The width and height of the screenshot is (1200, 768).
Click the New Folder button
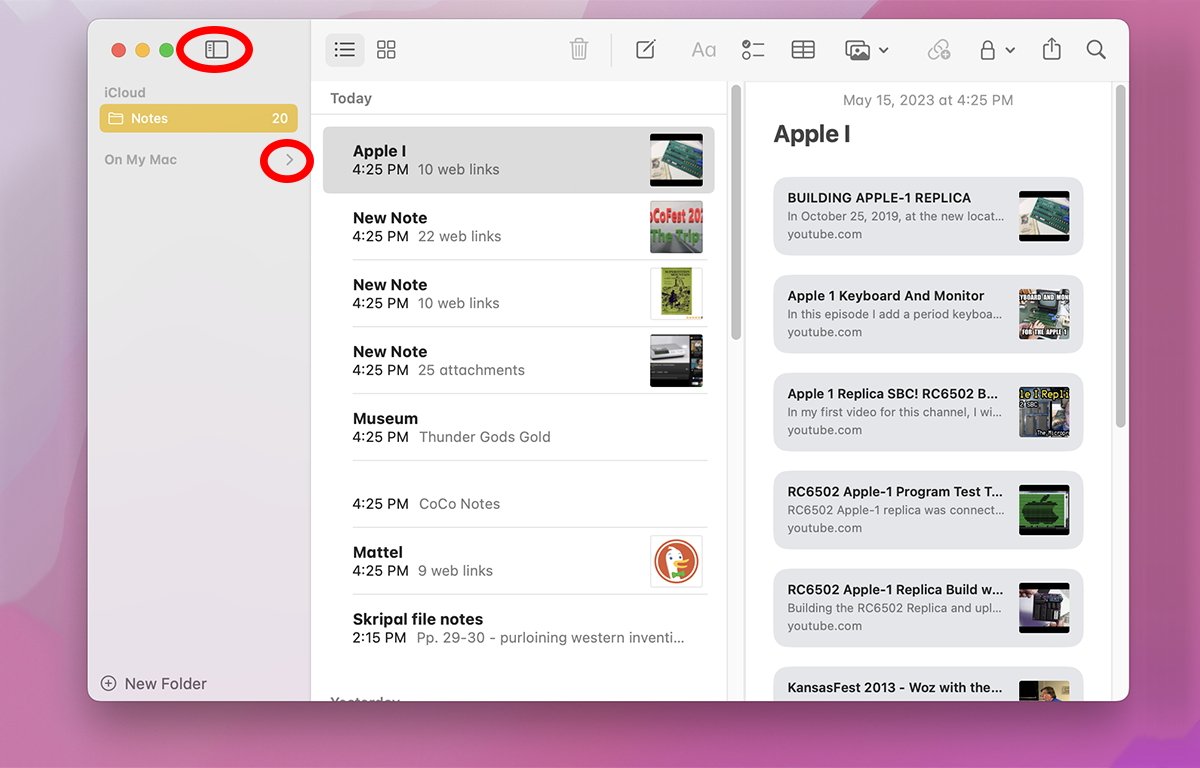tap(154, 684)
